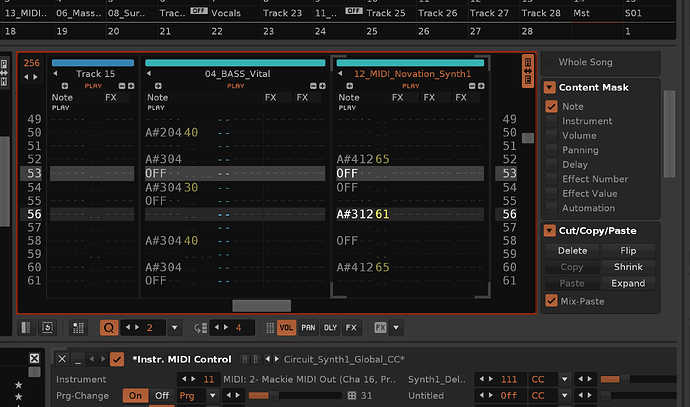Remove an effect column from Track 15
The width and height of the screenshot is (690, 407).
click(122, 86)
